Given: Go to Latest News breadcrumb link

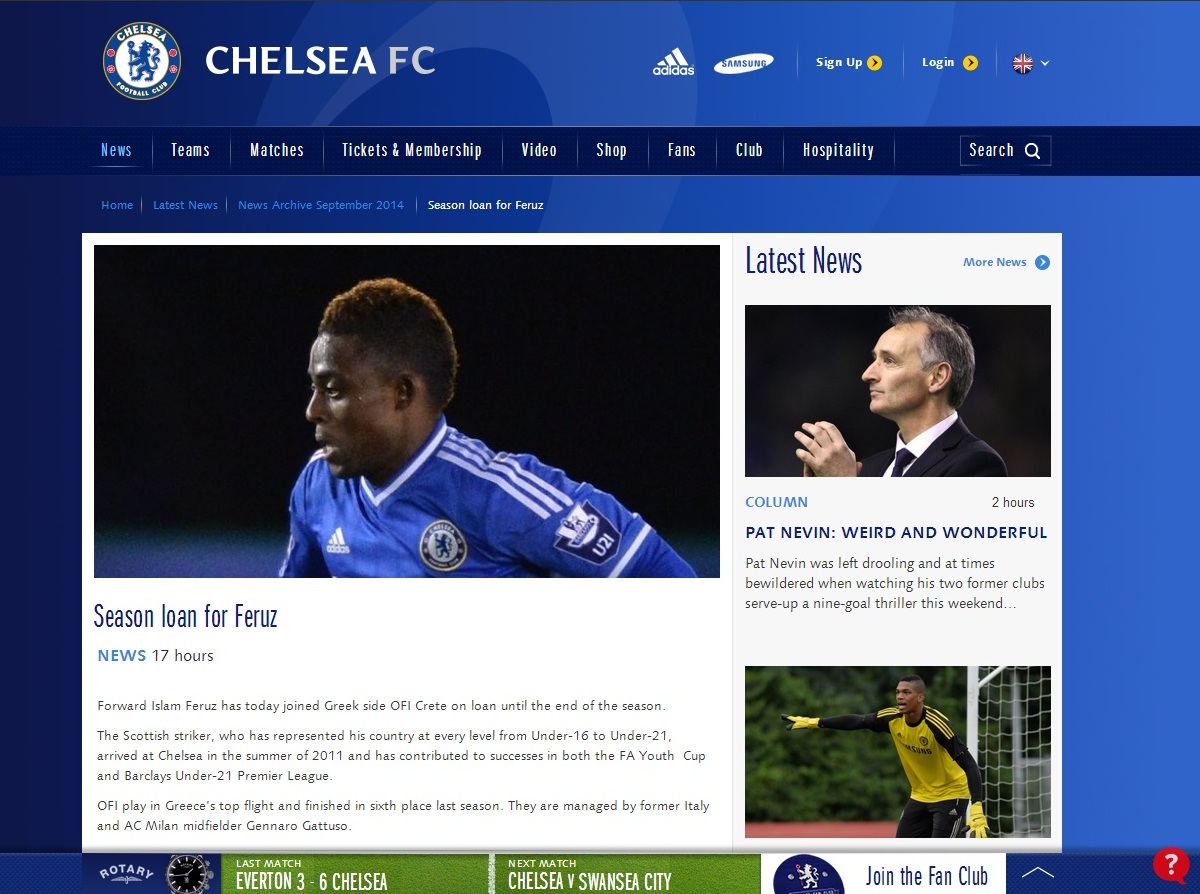Looking at the screenshot, I should coord(185,205).
